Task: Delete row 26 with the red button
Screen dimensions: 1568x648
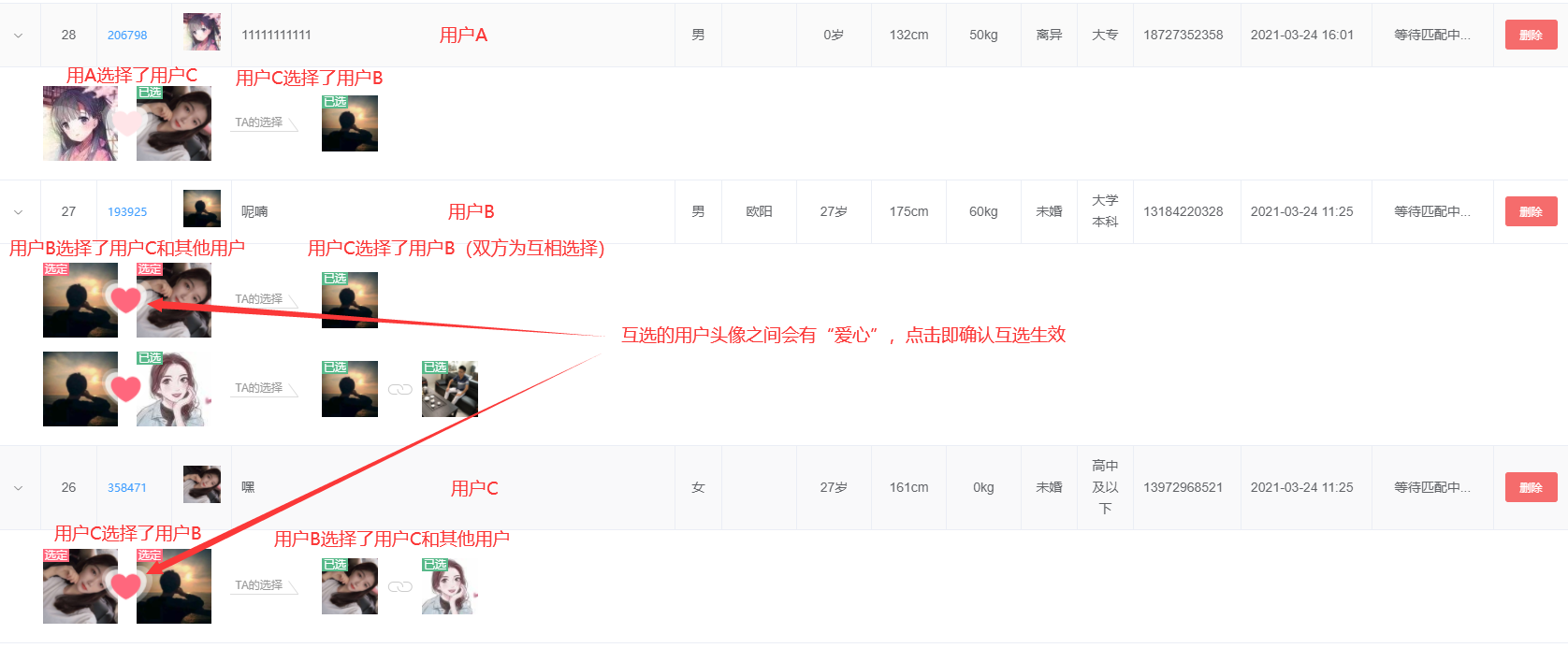Action: tap(1531, 487)
